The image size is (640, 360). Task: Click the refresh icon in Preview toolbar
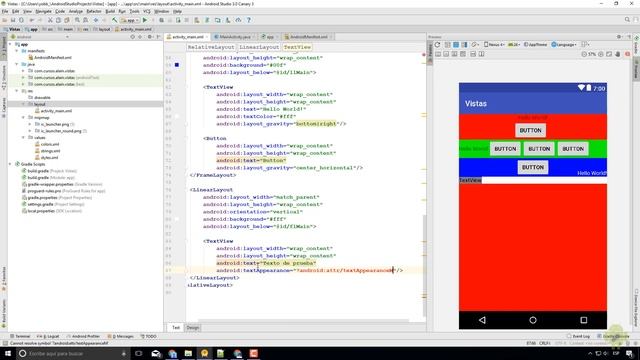click(x=438, y=44)
